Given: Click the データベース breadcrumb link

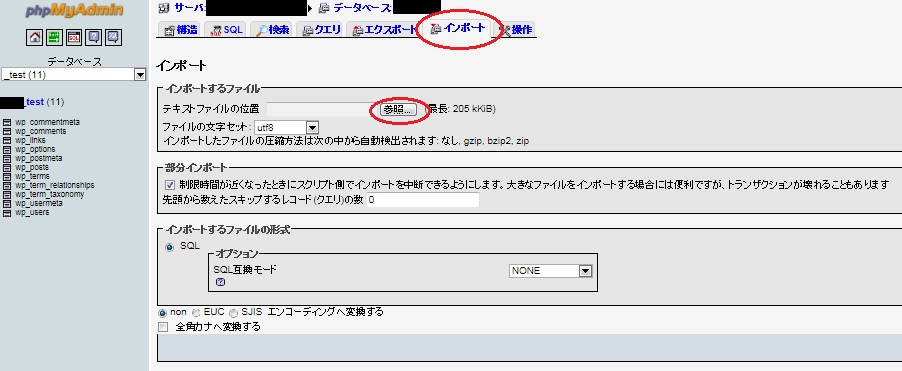Looking at the screenshot, I should 363,8.
